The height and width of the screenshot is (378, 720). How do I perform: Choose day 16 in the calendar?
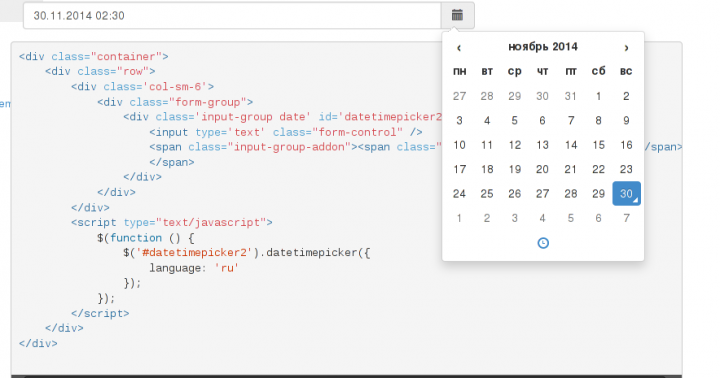click(x=626, y=145)
